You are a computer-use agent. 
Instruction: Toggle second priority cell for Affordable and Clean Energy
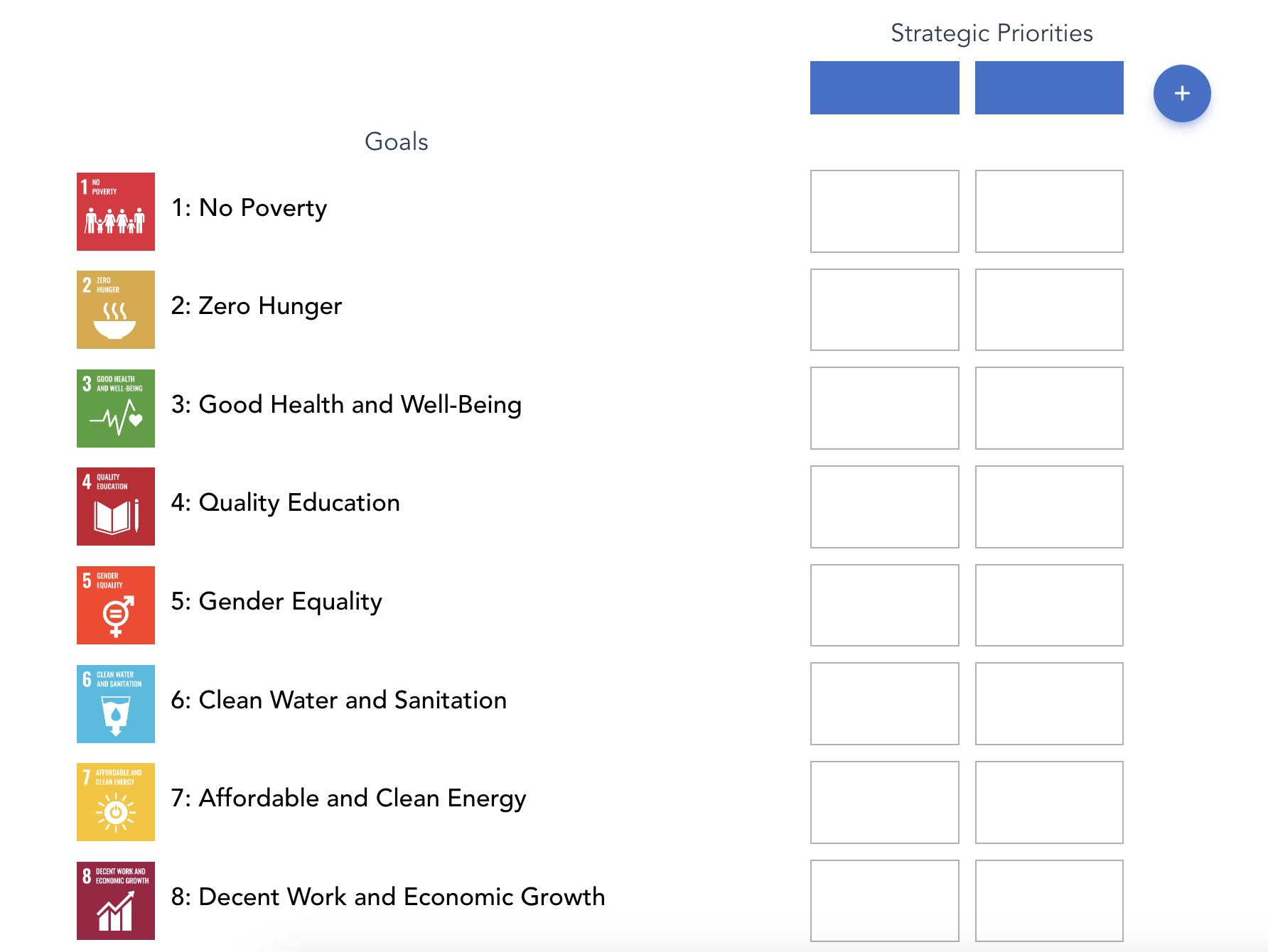1049,802
